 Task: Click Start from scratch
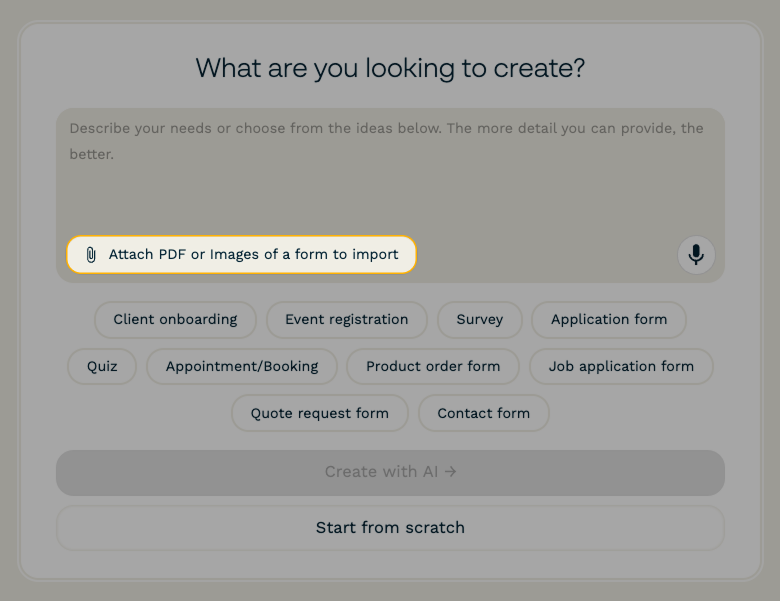[390, 528]
